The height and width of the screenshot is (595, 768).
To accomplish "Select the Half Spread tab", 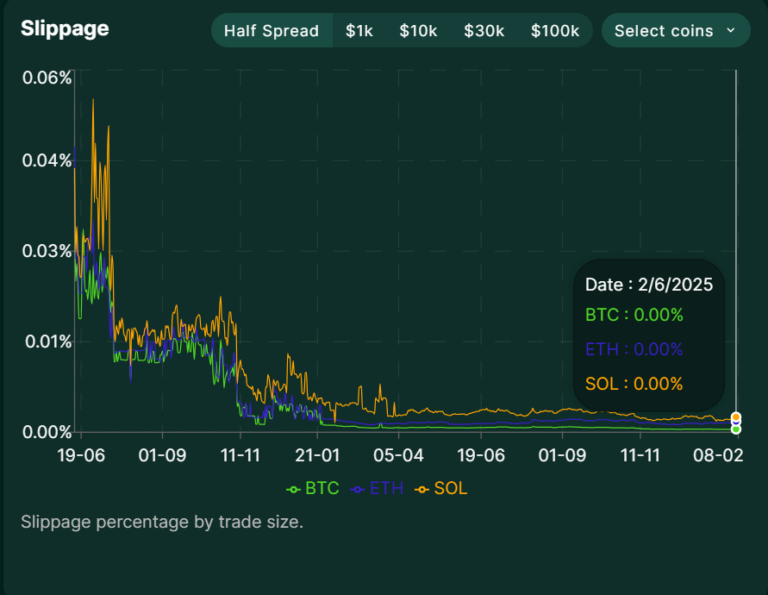I will point(271,31).
